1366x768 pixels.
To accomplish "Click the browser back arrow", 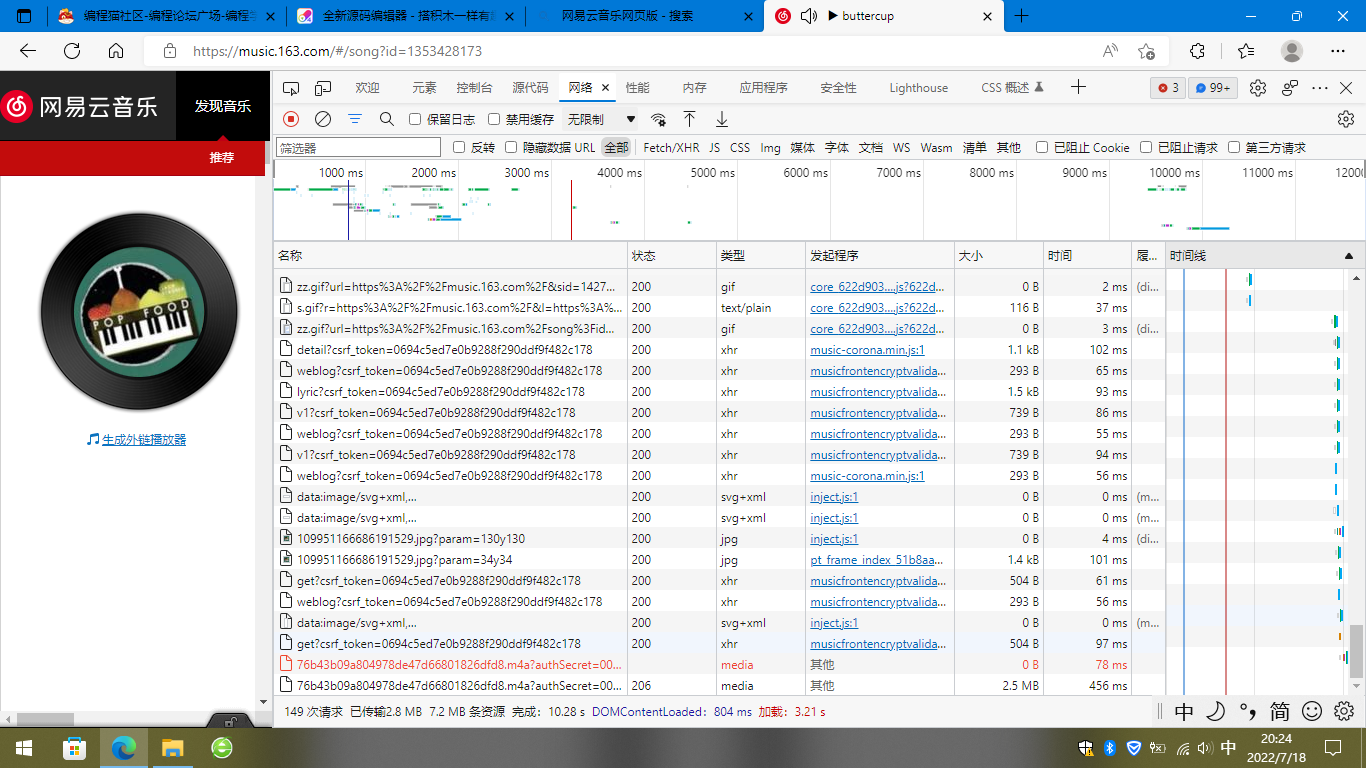I will point(28,51).
